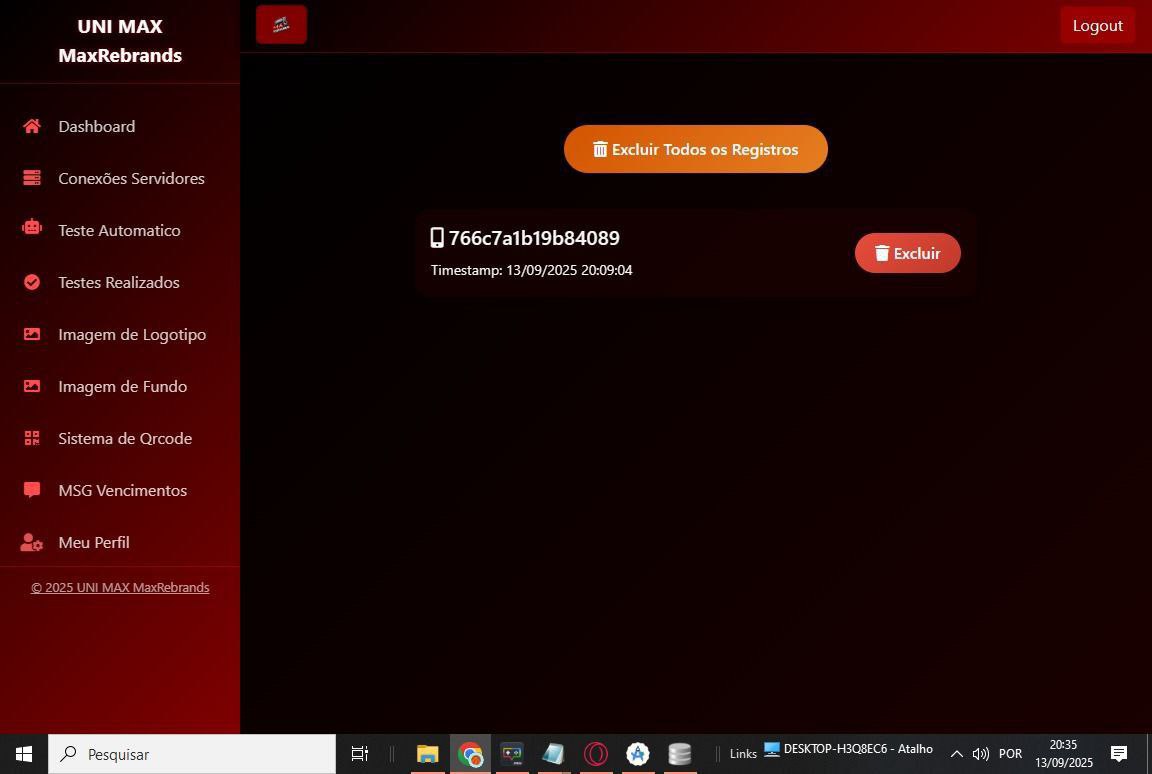
Task: Click the robot icon for Teste Automatico
Action: 32,230
